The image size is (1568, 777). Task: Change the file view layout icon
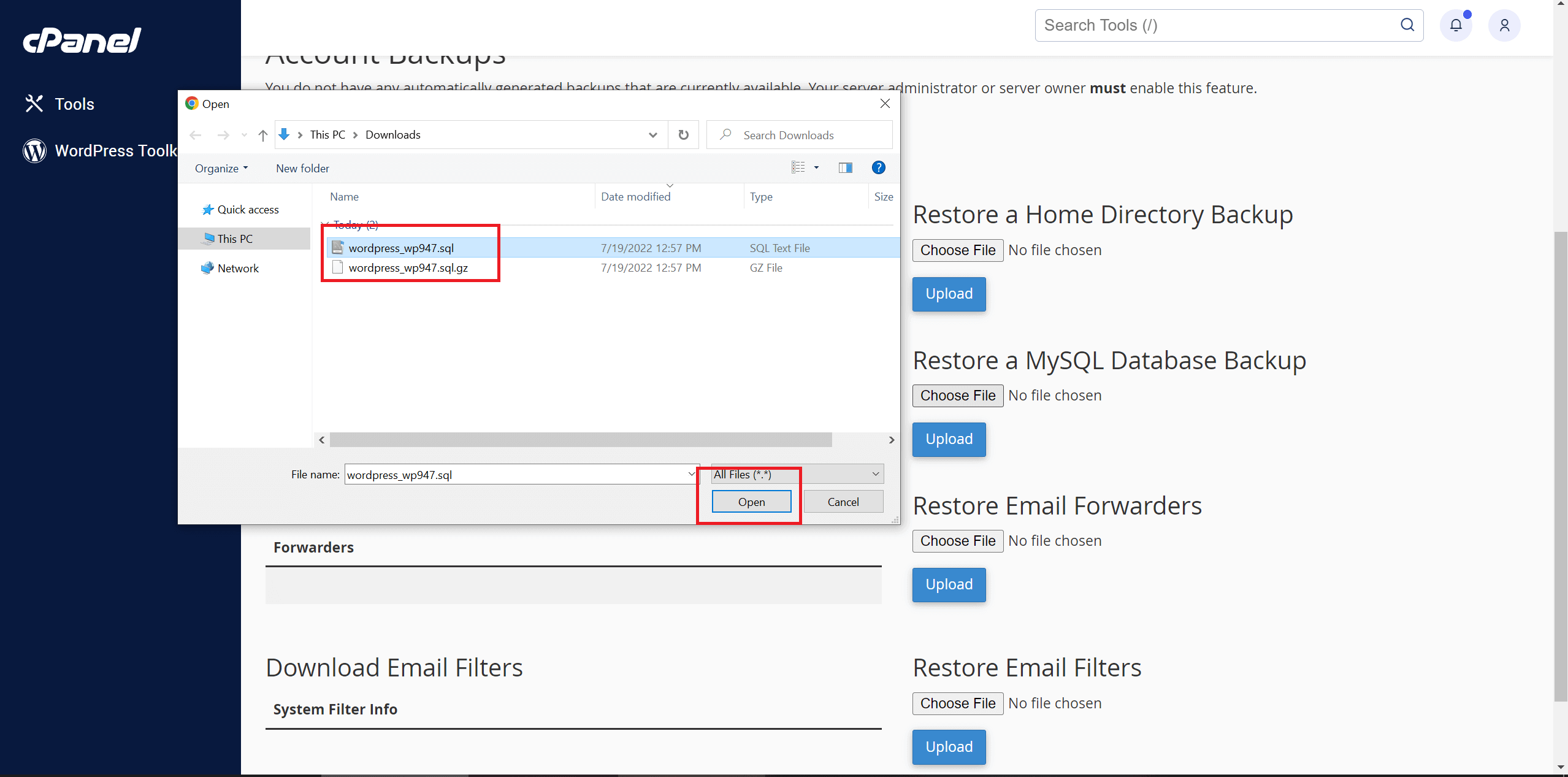[x=798, y=167]
